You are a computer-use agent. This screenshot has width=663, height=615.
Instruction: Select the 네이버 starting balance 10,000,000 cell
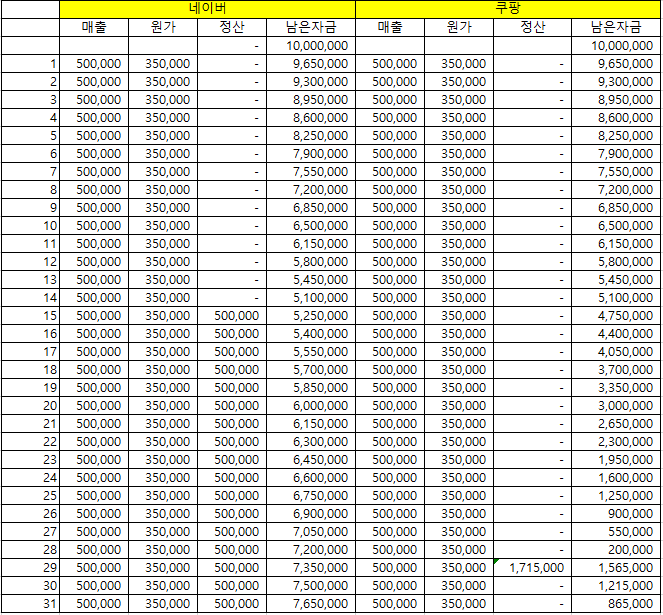311,46
